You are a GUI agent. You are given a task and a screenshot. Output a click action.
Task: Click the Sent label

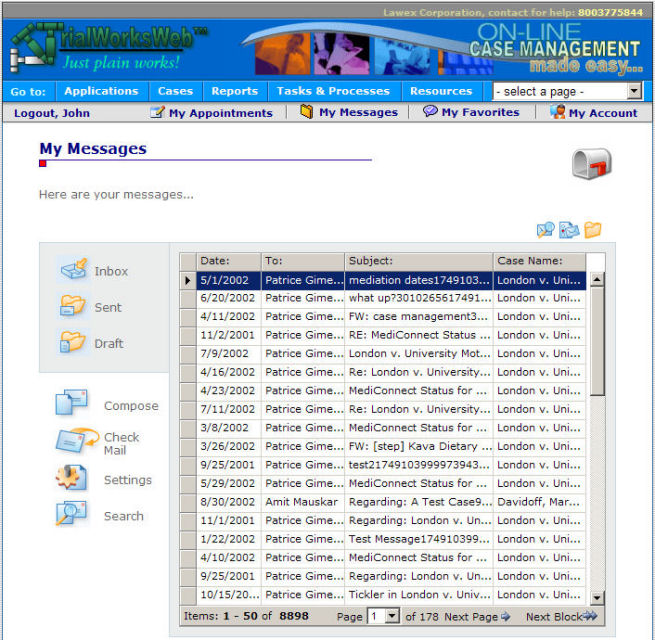108,307
